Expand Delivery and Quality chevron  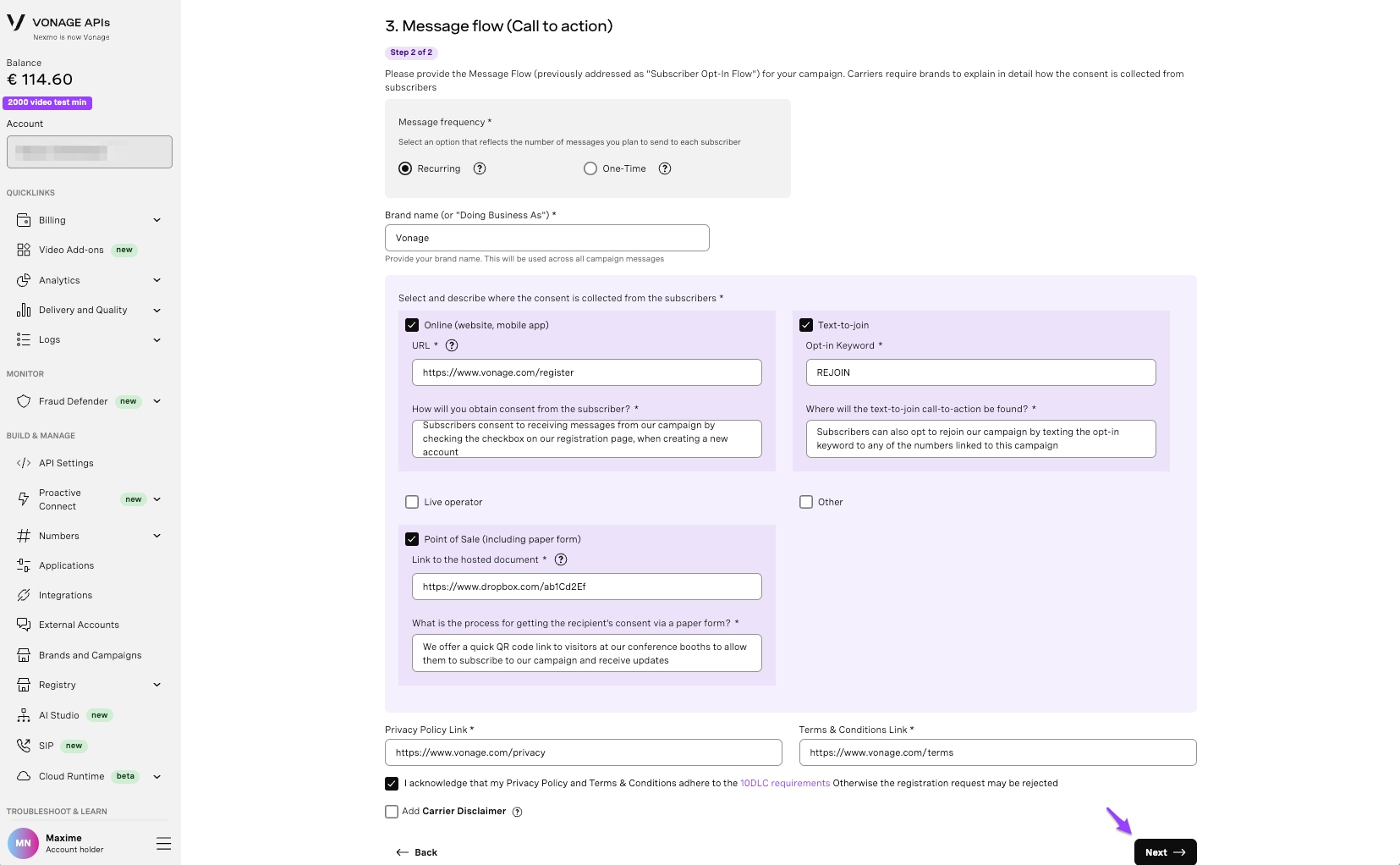156,310
